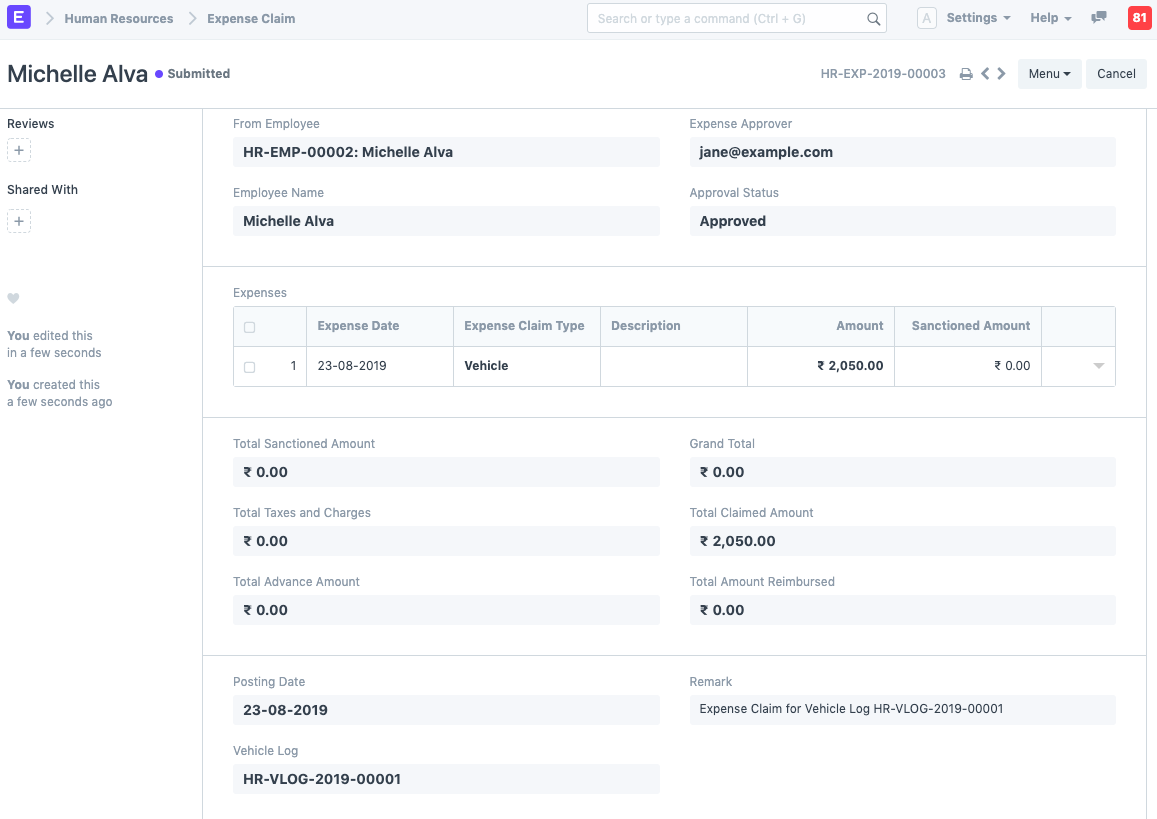
Task: Click the Cancel button
Action: tap(1116, 73)
